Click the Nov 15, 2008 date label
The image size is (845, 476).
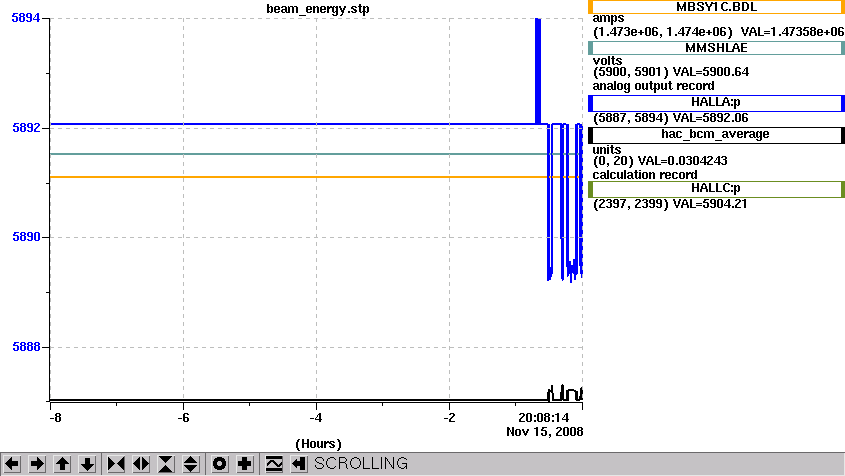[545, 432]
